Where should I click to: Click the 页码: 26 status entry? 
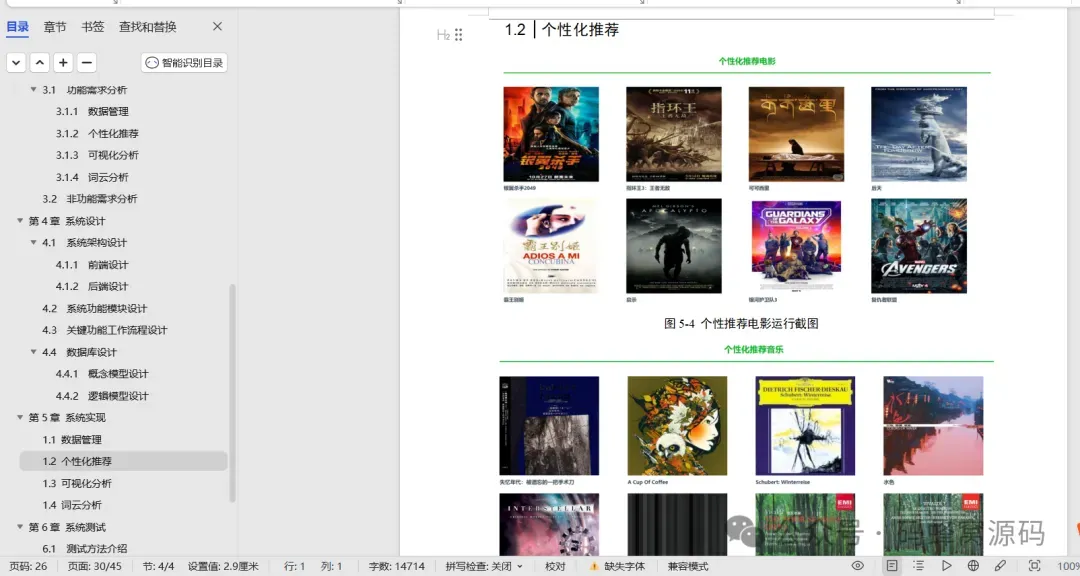(28, 566)
